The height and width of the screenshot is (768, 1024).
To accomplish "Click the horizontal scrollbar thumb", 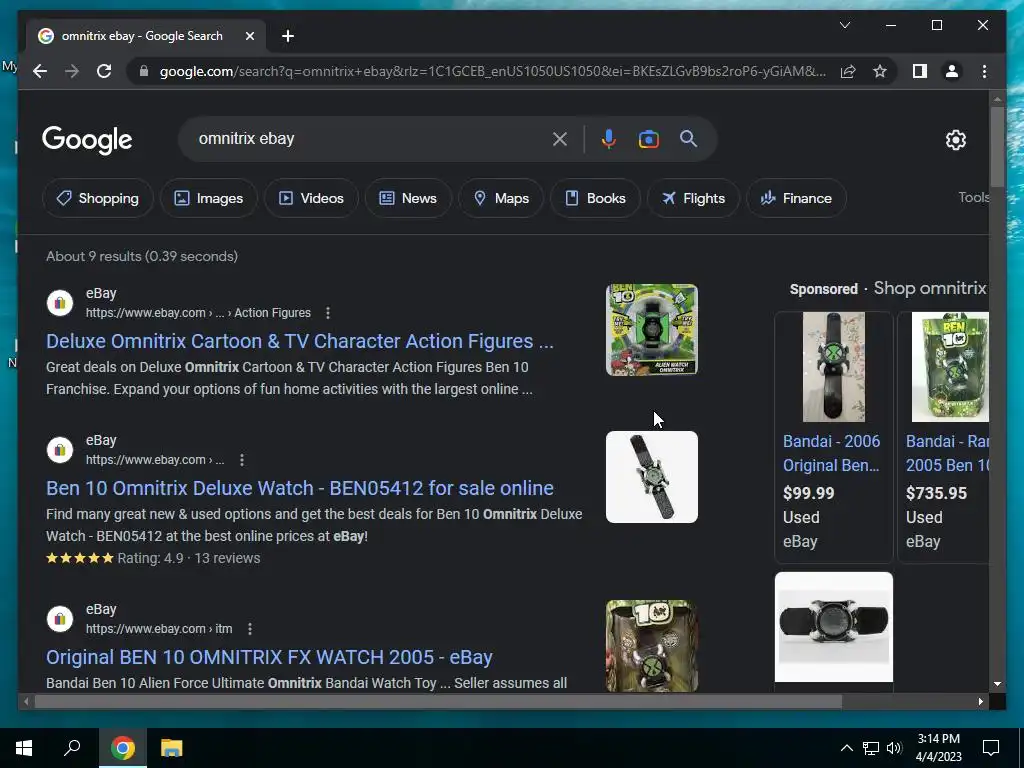I will tap(438, 701).
